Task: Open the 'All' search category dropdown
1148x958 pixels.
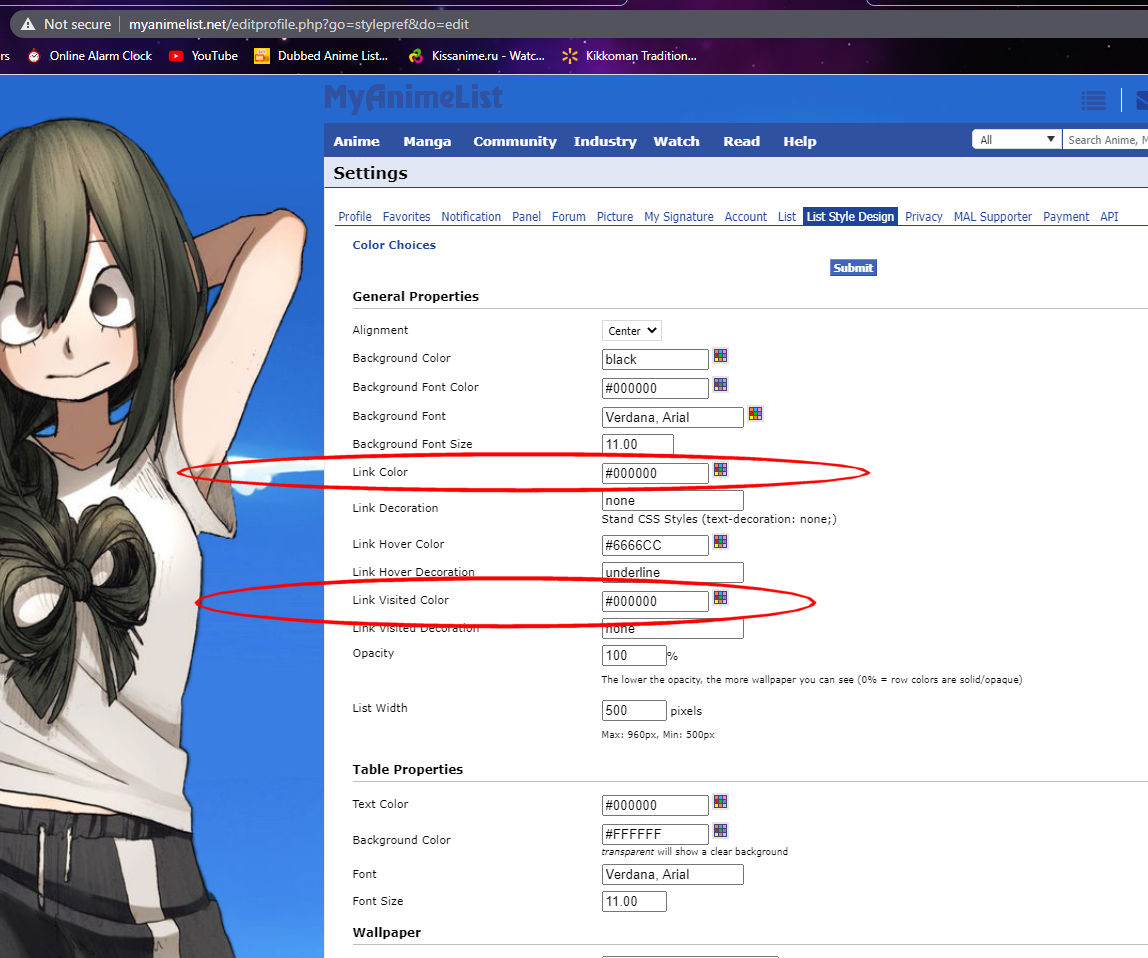Action: [1017, 140]
